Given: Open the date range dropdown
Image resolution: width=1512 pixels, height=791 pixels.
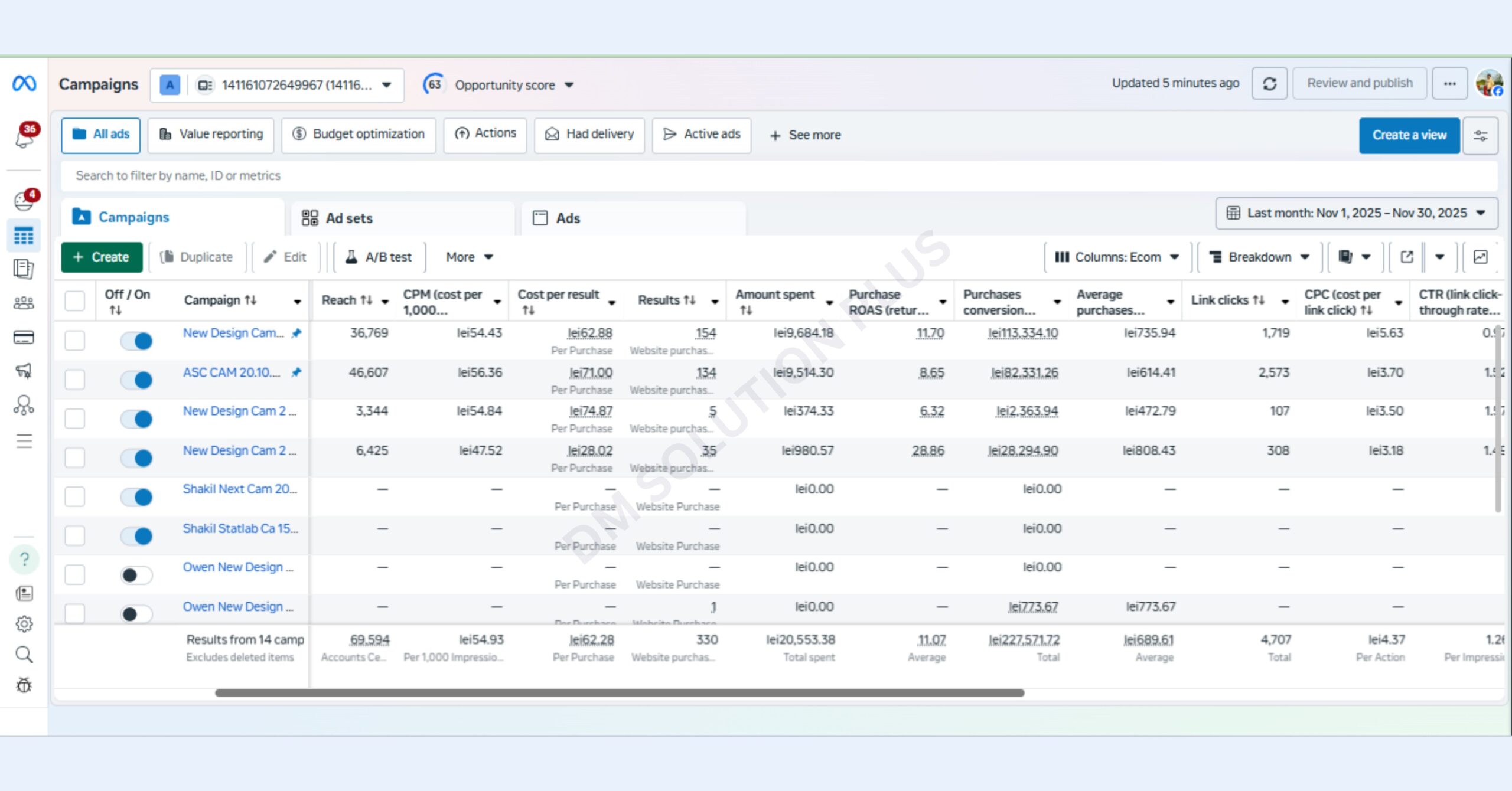Looking at the screenshot, I should (x=1356, y=213).
